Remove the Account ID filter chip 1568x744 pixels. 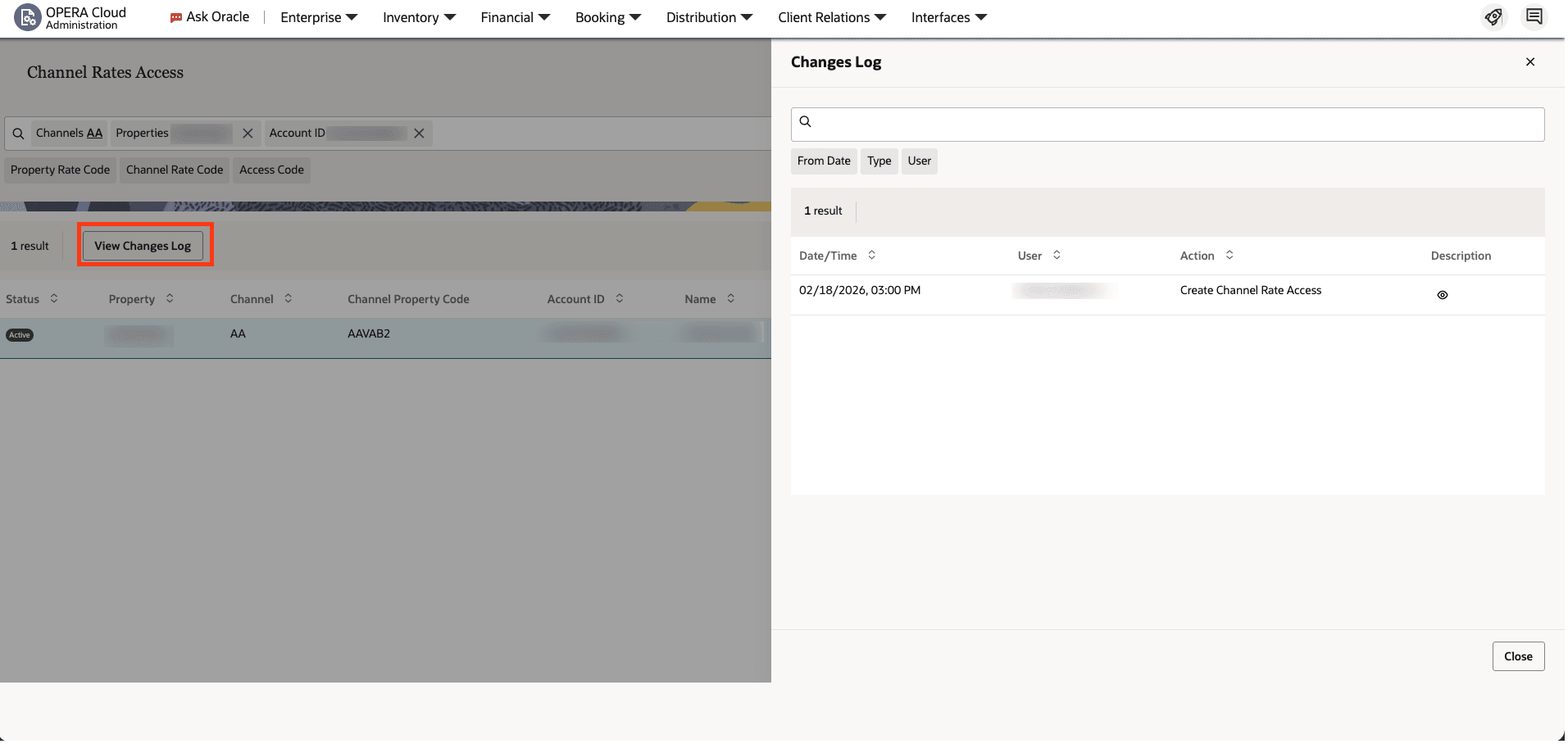click(x=419, y=134)
